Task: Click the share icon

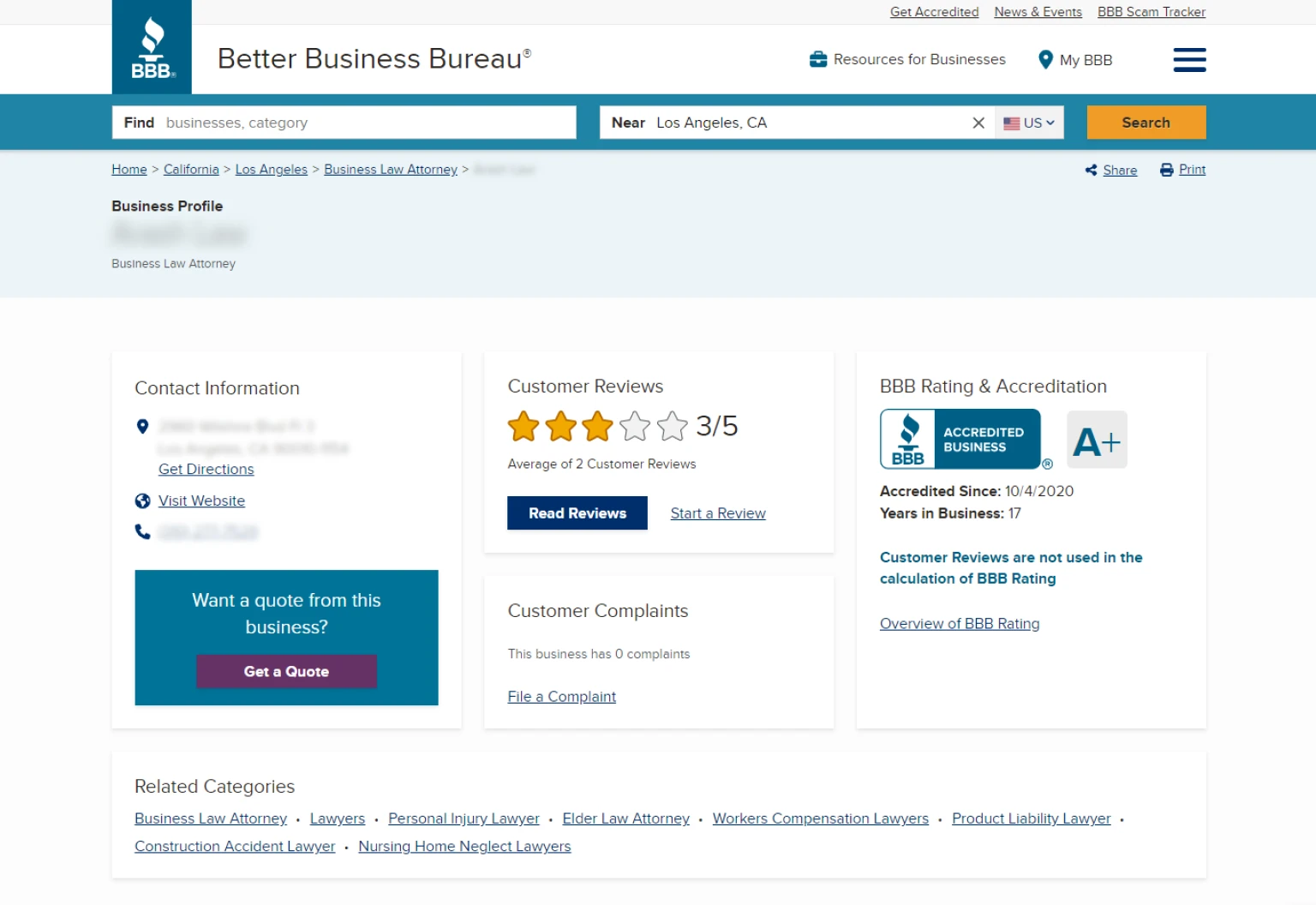Action: (x=1091, y=170)
